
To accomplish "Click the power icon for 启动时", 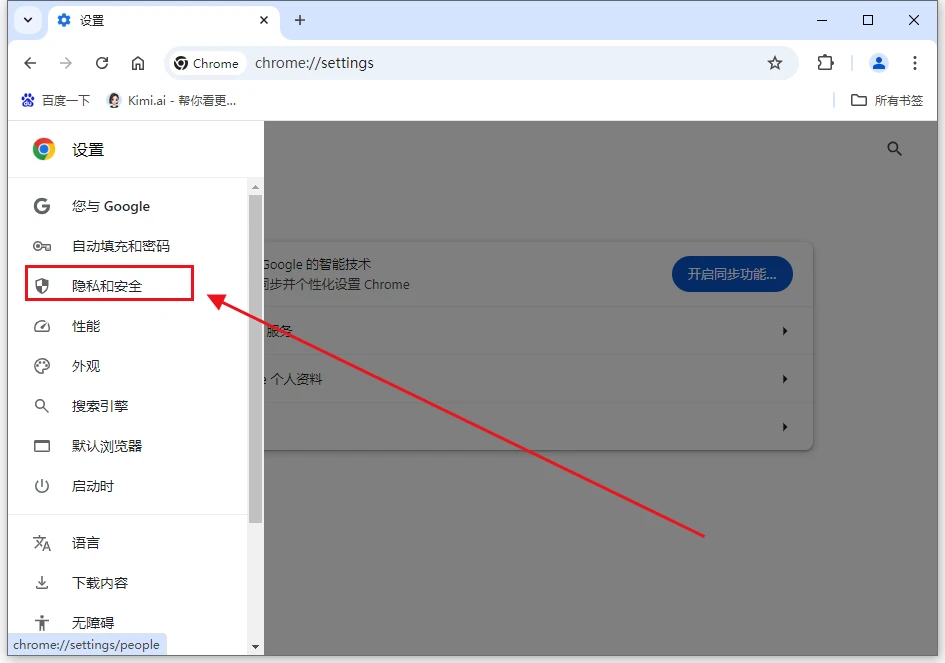I will click(42, 486).
